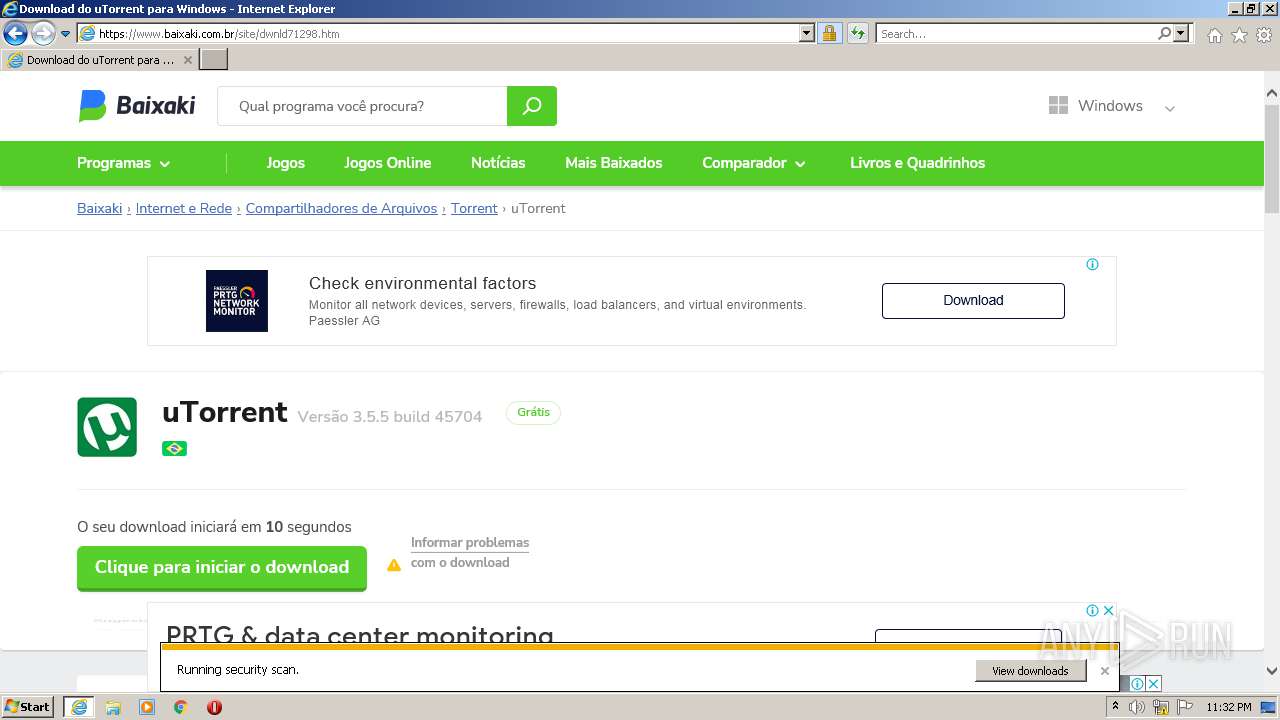Open the search provider dropdown arrow

[1182, 33]
